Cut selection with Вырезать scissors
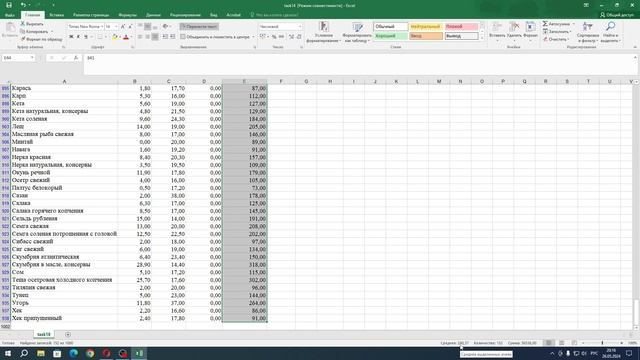640x360 pixels. [x=32, y=24]
